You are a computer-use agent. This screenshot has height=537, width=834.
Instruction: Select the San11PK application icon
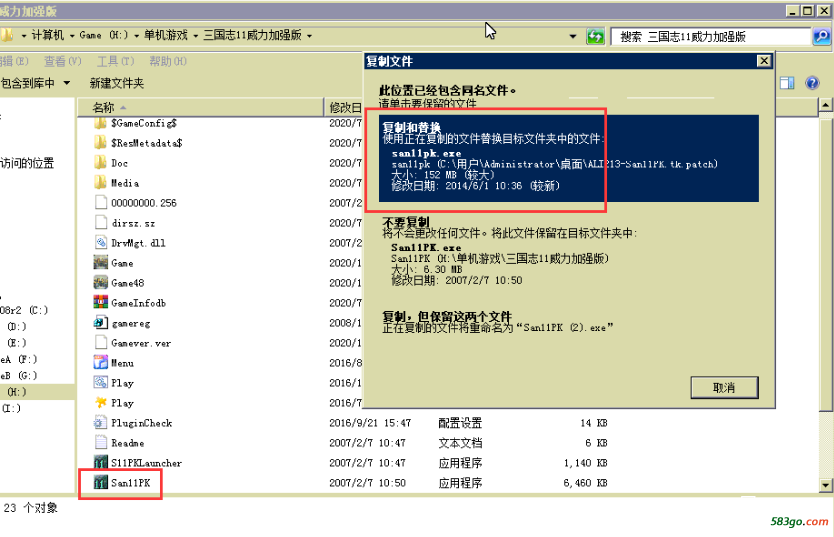(x=101, y=483)
